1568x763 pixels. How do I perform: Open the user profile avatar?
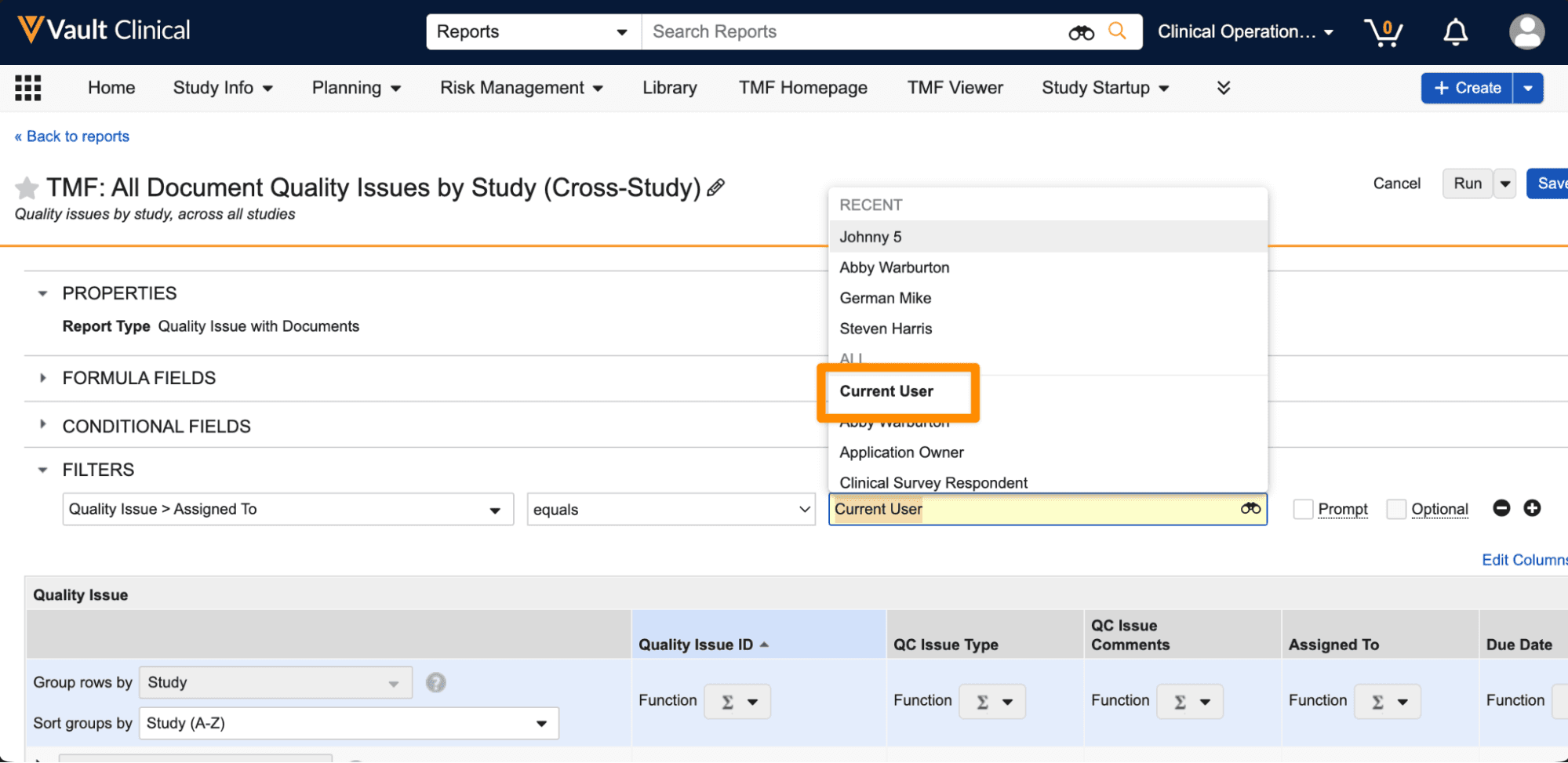pos(1526,32)
